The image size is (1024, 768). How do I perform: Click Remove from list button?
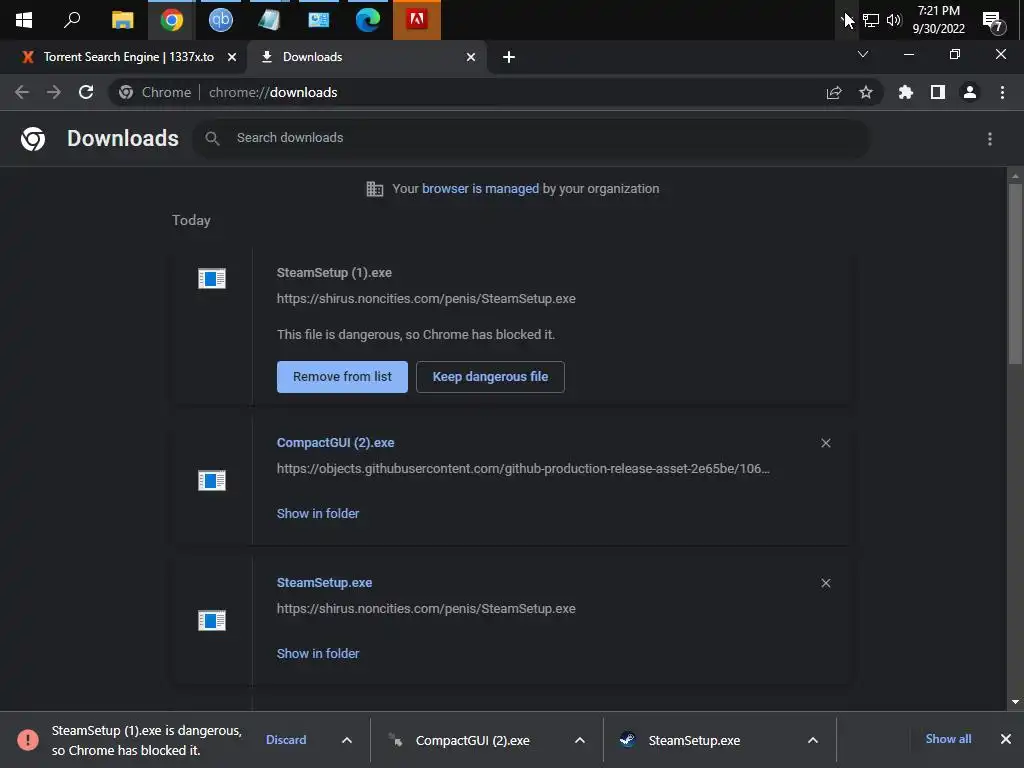(x=342, y=377)
